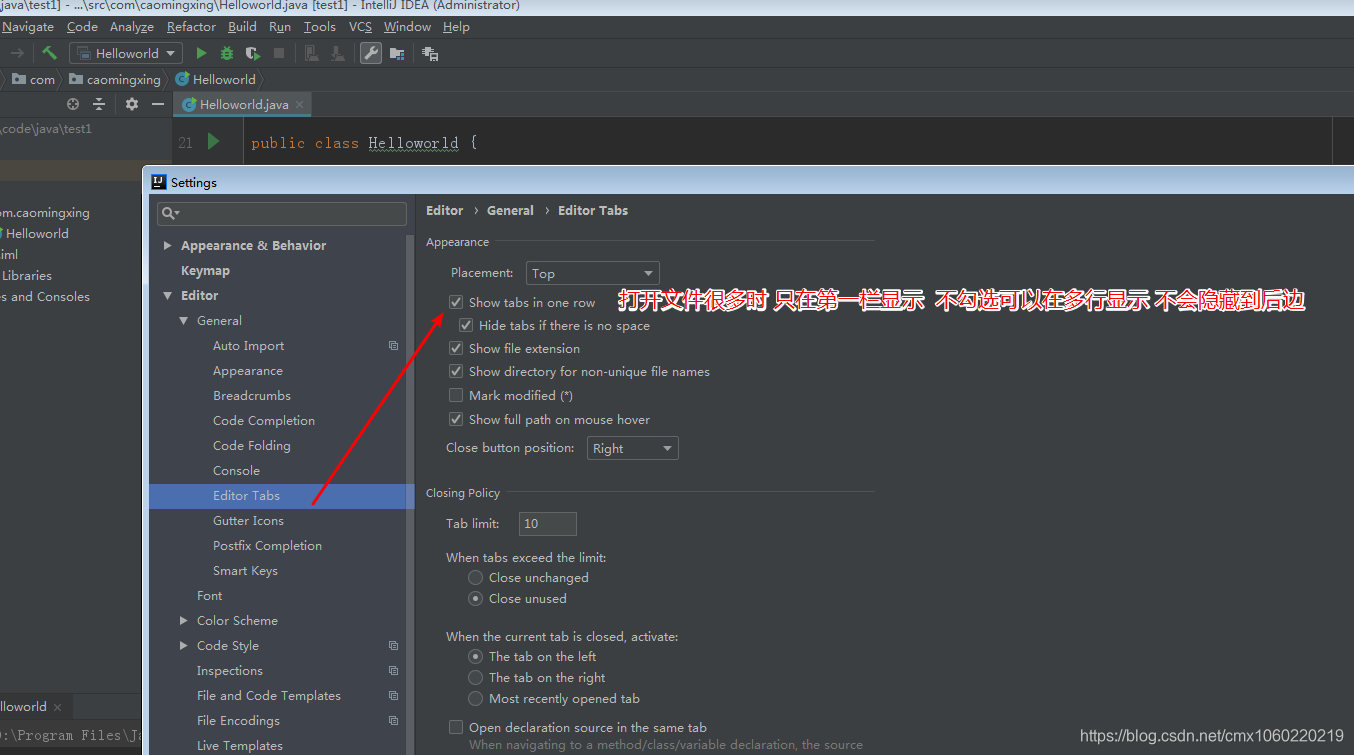Collapse the Editor settings group arrow

point(168,295)
